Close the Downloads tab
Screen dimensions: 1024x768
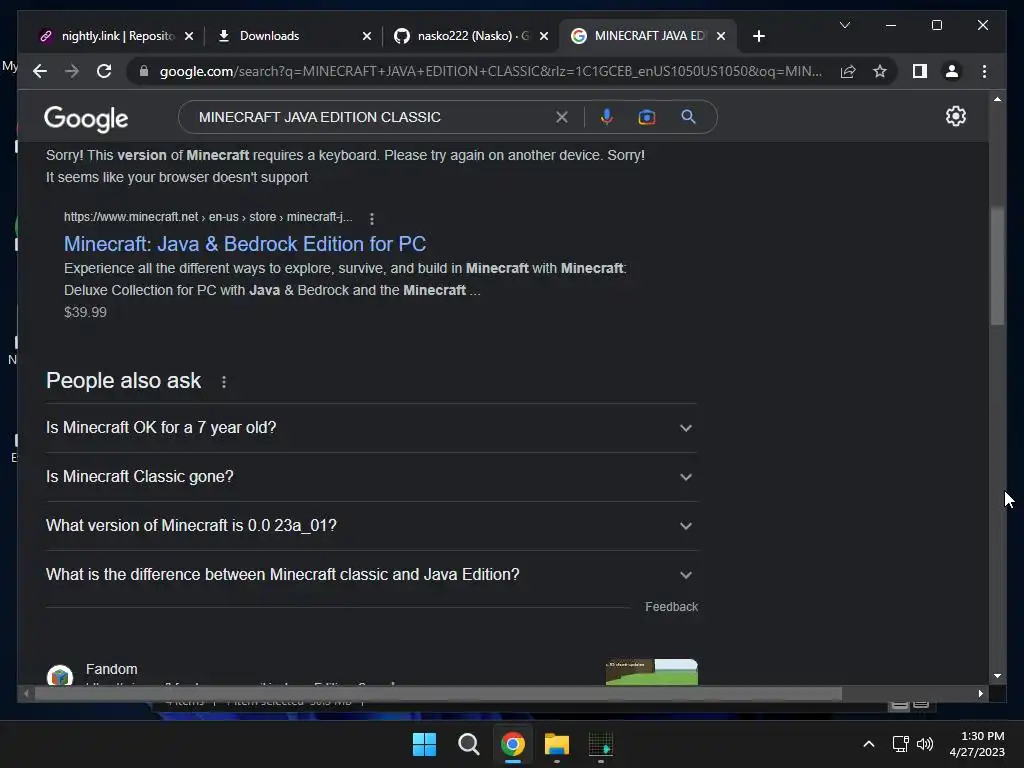coord(366,36)
